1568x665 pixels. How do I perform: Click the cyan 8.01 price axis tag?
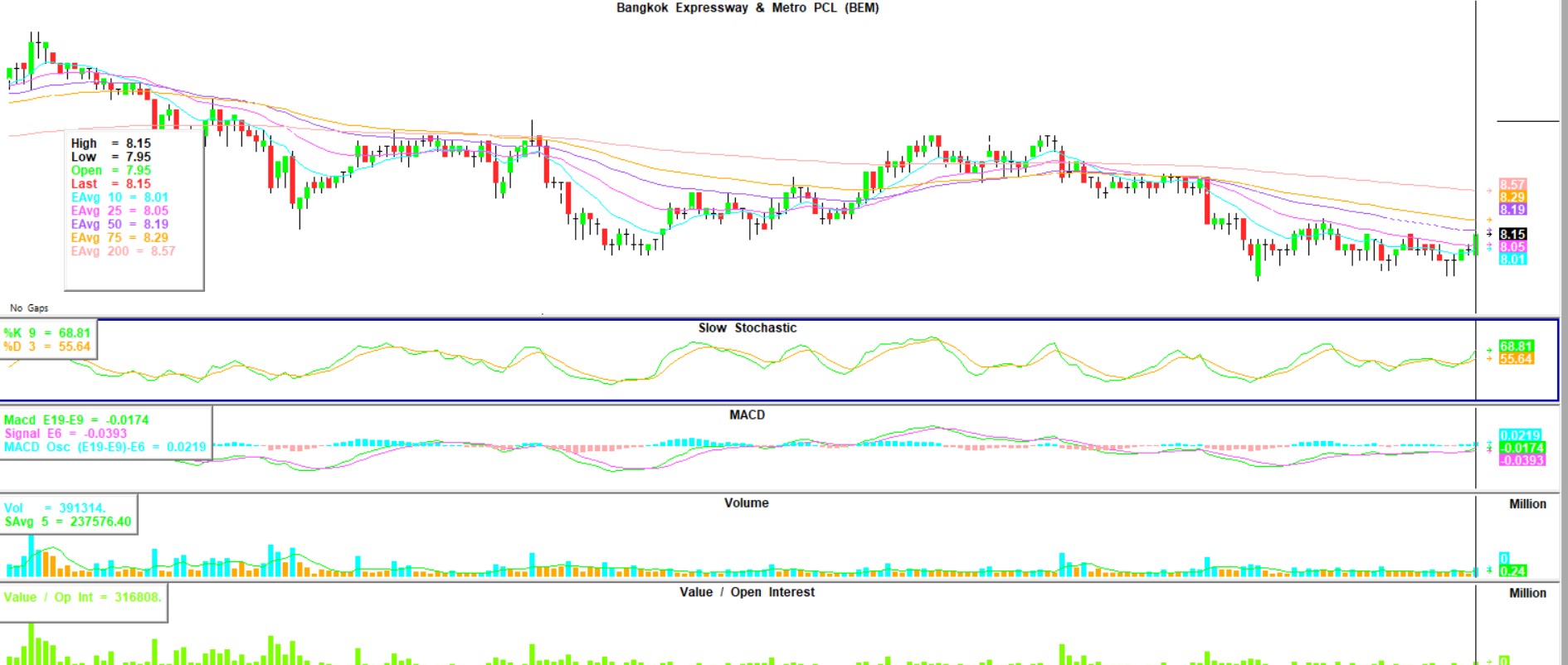tap(1512, 260)
